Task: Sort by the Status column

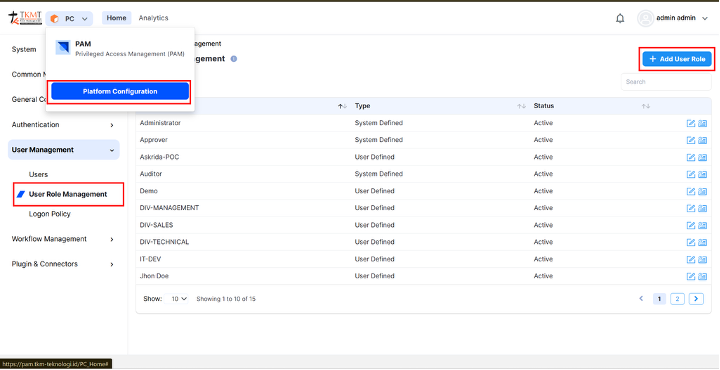Action: click(x=646, y=106)
